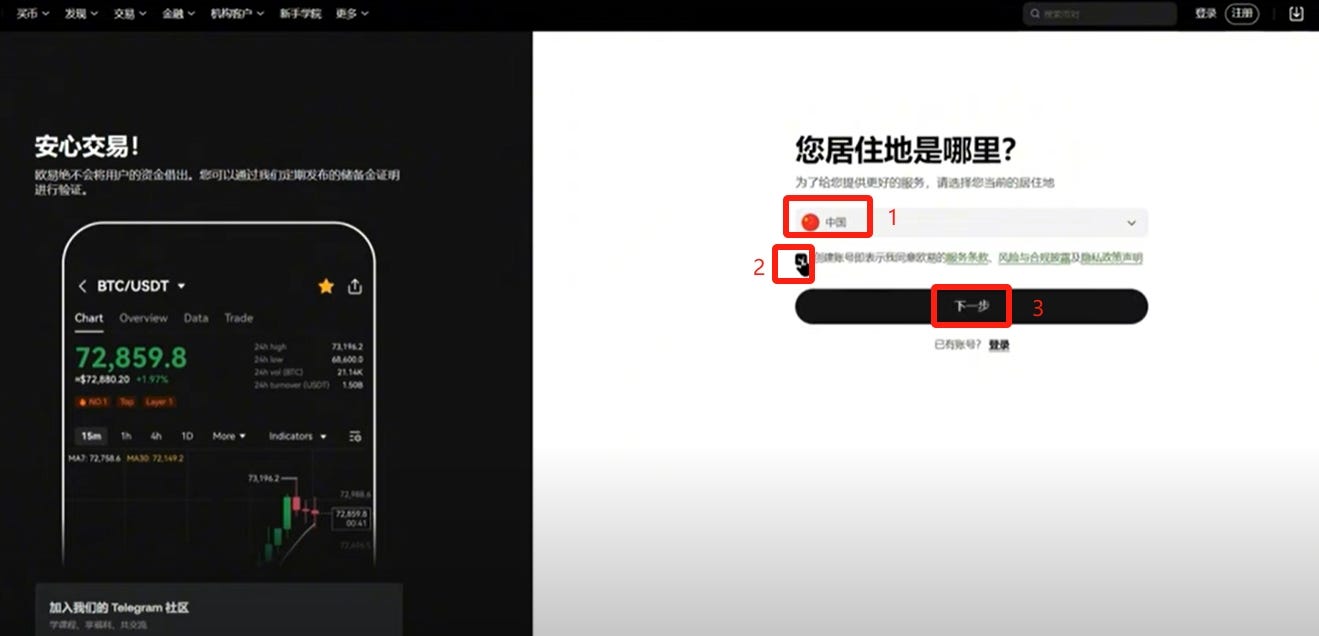Click the 安心交易! heading

[86, 147]
